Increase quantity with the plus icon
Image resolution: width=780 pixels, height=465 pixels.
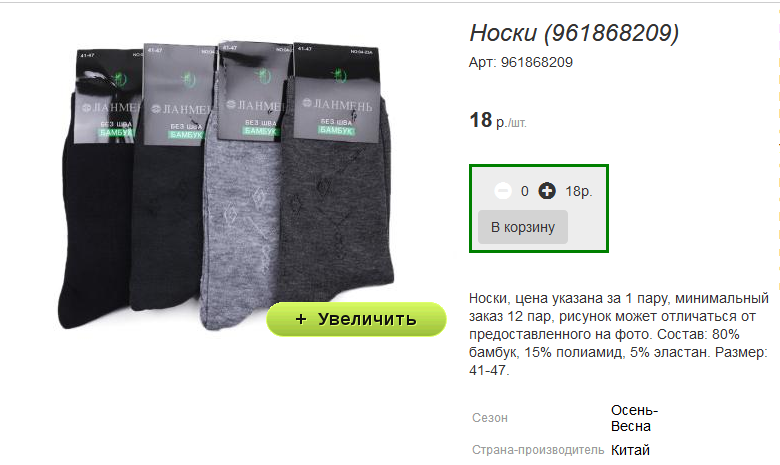[x=547, y=191]
